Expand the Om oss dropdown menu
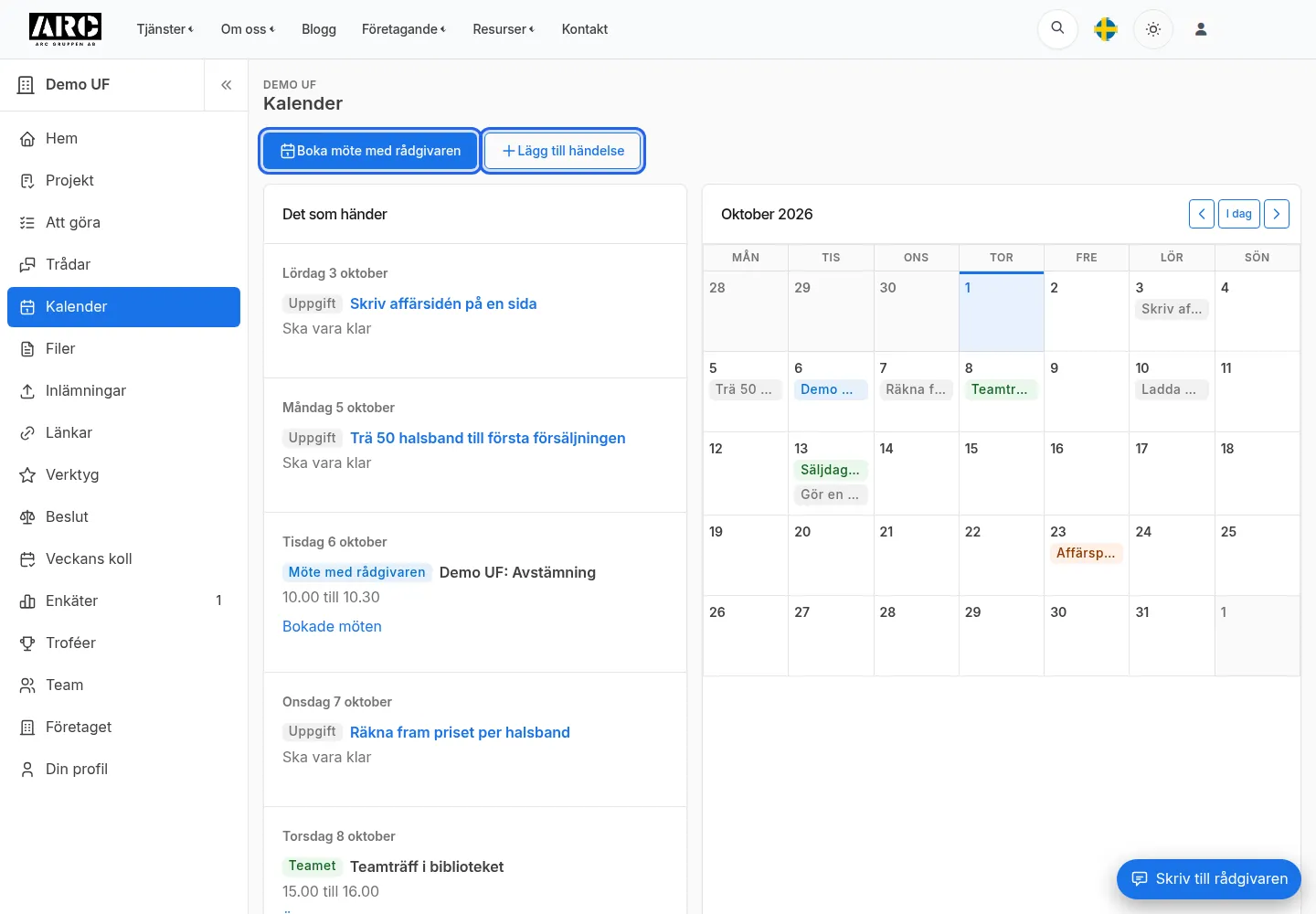The width and height of the screenshot is (1316, 914). 248,29
